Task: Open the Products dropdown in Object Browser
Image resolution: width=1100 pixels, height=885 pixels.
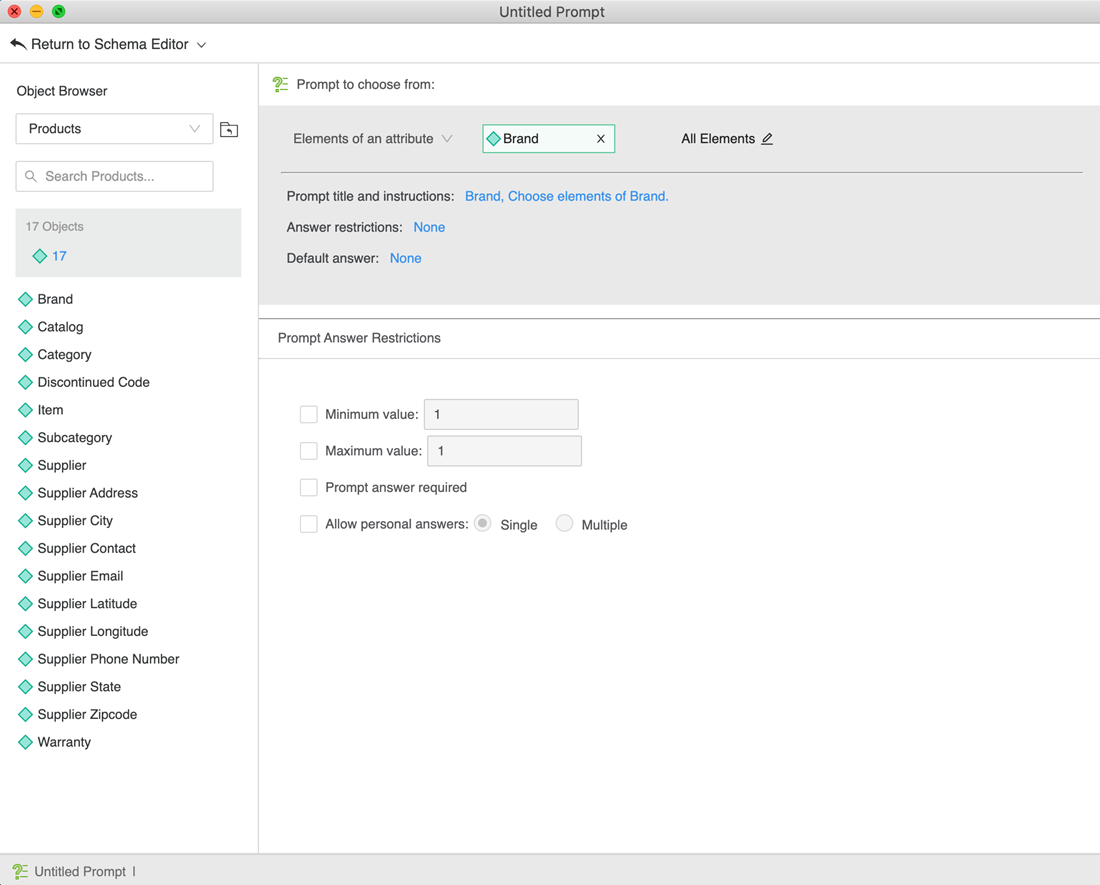Action: (x=114, y=129)
